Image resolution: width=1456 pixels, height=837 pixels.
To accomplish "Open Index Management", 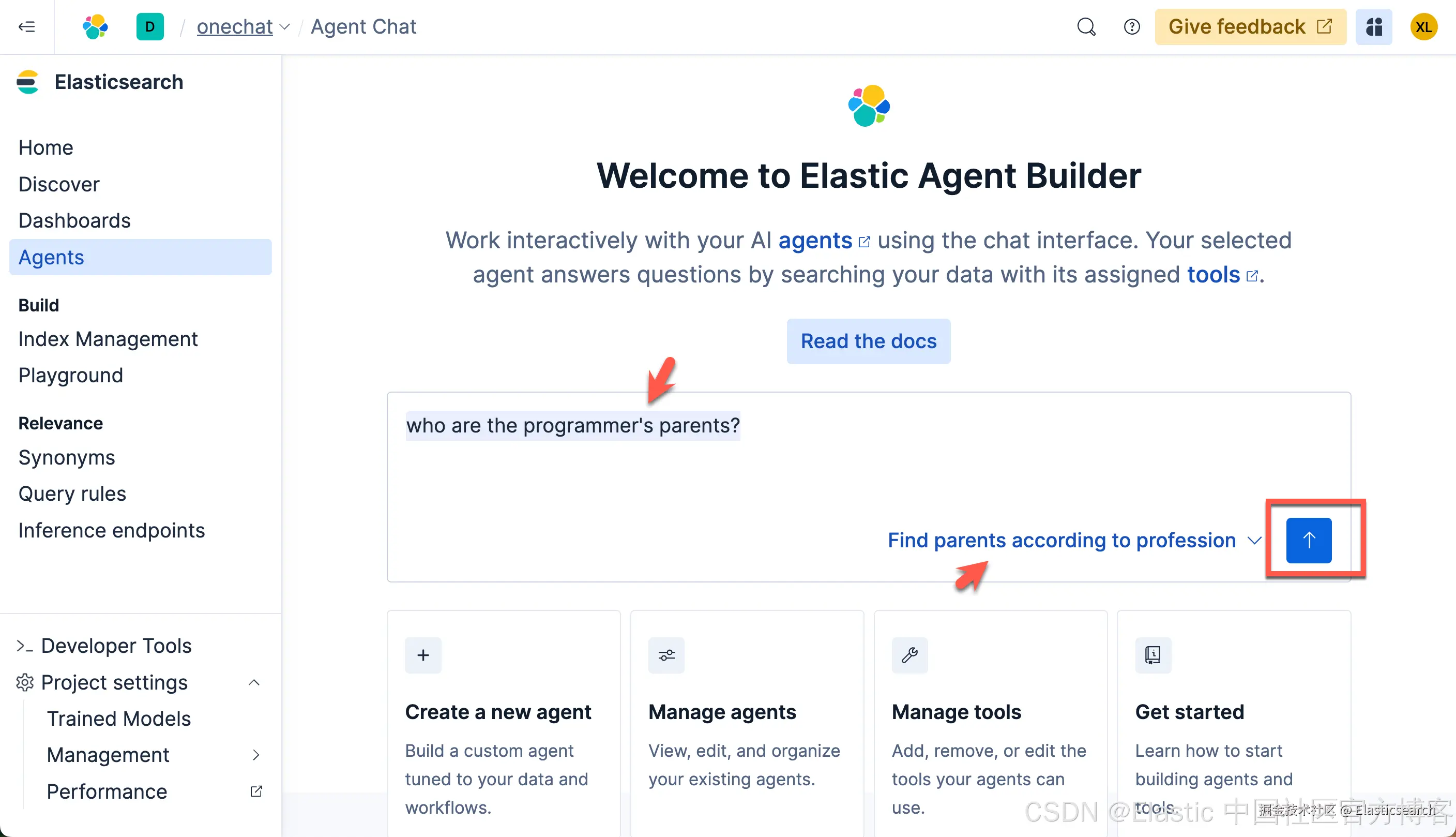I will point(108,339).
